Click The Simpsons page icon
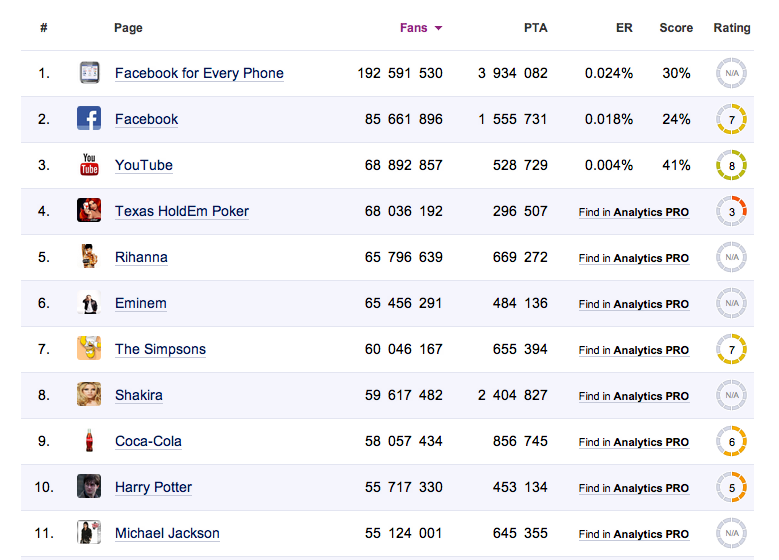779x560 pixels. click(89, 349)
